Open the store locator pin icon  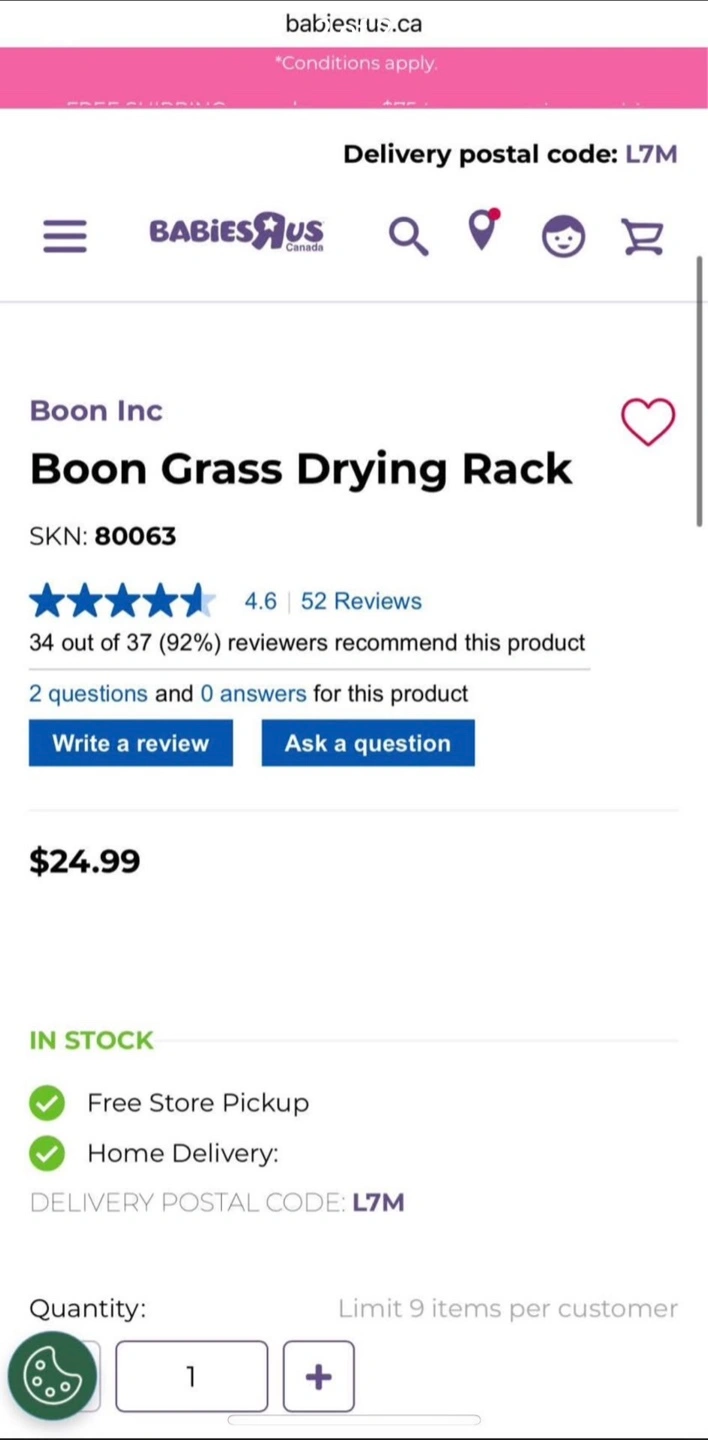pos(483,230)
